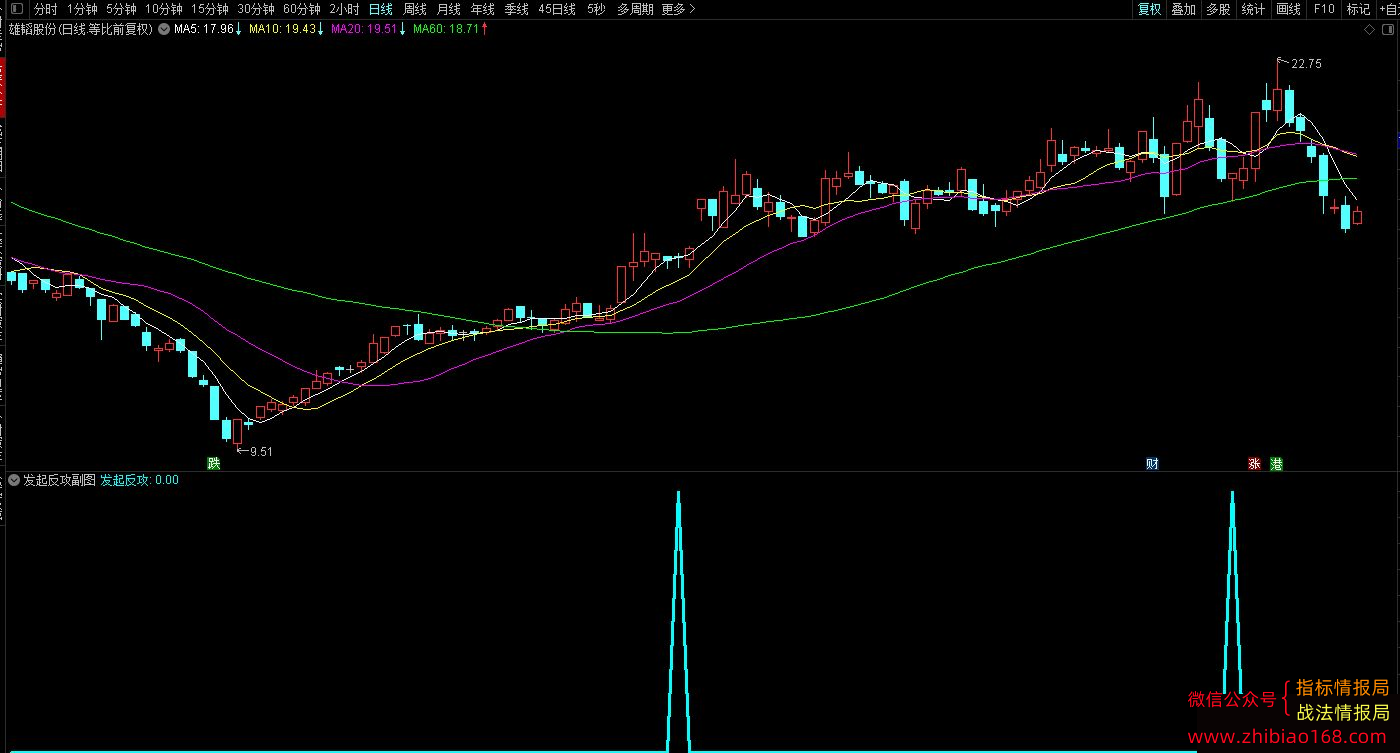Image resolution: width=1400 pixels, height=753 pixels.
Task: Click the MA60: 18.71 label
Action: click(x=445, y=29)
